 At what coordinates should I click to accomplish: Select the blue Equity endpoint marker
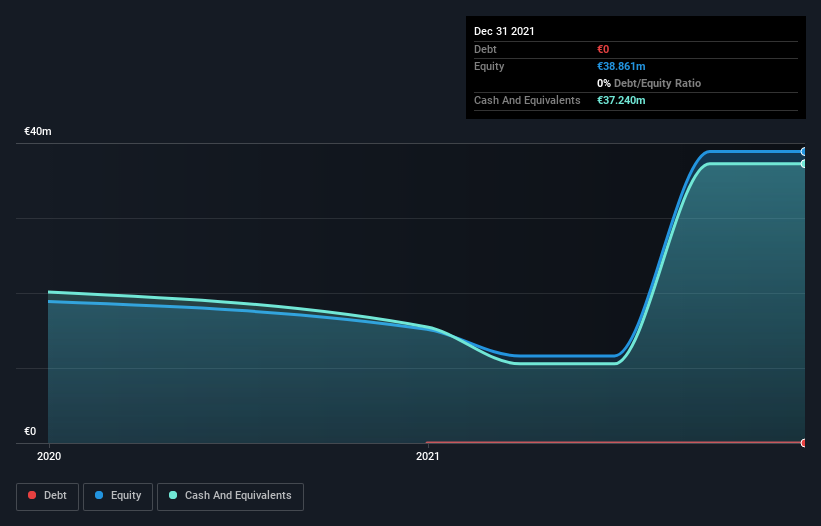(804, 152)
